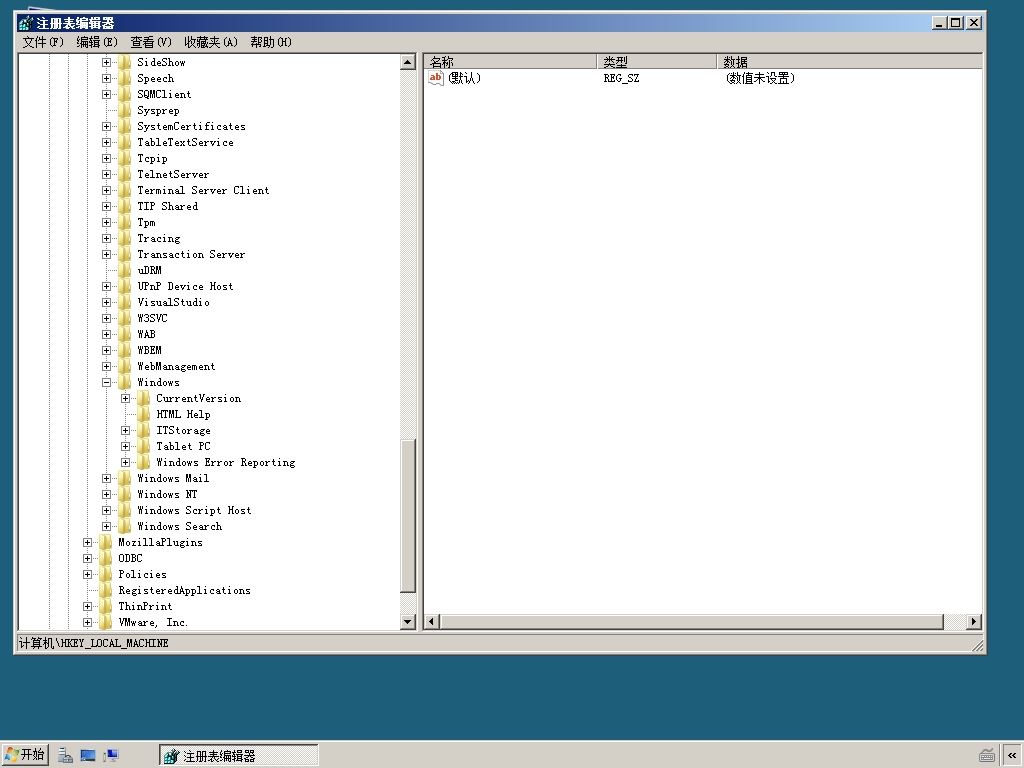Click the 开始 Start button

(25, 755)
